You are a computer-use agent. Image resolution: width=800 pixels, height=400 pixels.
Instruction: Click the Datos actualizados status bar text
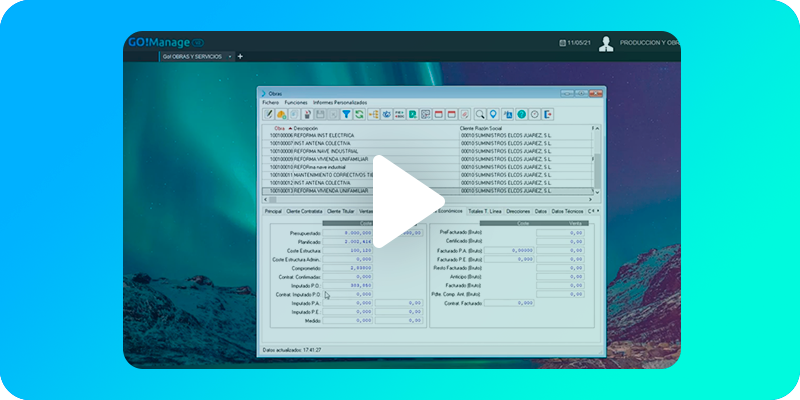(292, 350)
